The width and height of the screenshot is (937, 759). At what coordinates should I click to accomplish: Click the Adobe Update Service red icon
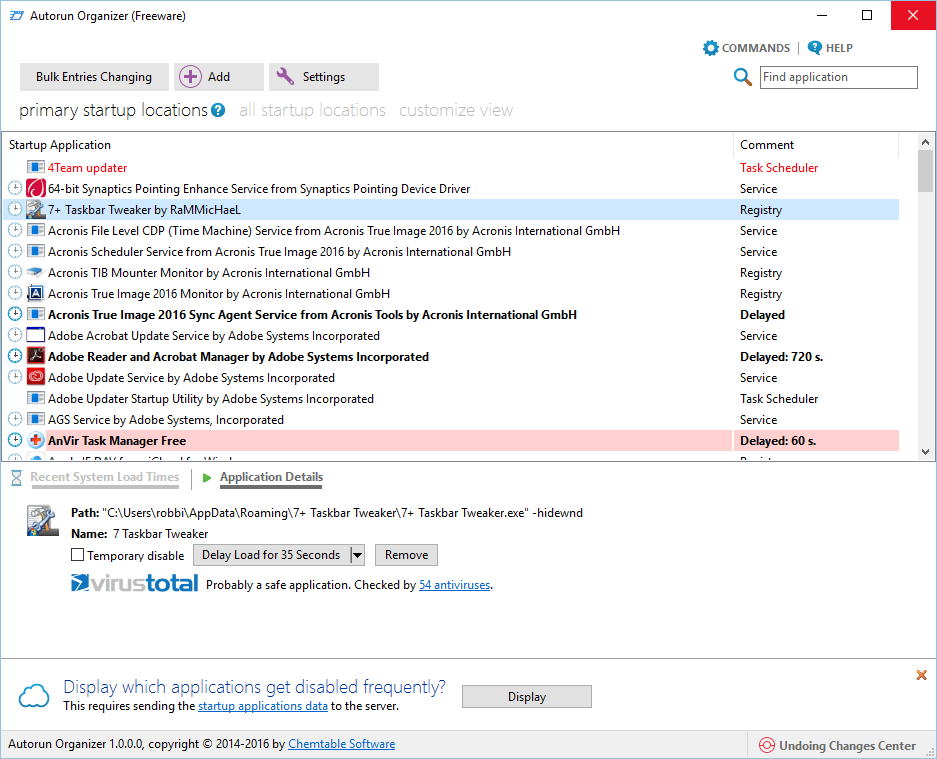tap(36, 377)
